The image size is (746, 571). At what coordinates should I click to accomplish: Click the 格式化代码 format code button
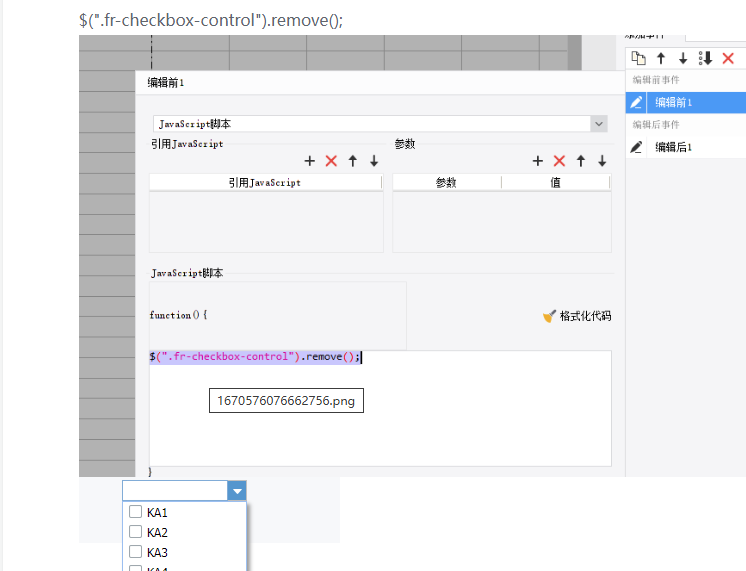577,316
